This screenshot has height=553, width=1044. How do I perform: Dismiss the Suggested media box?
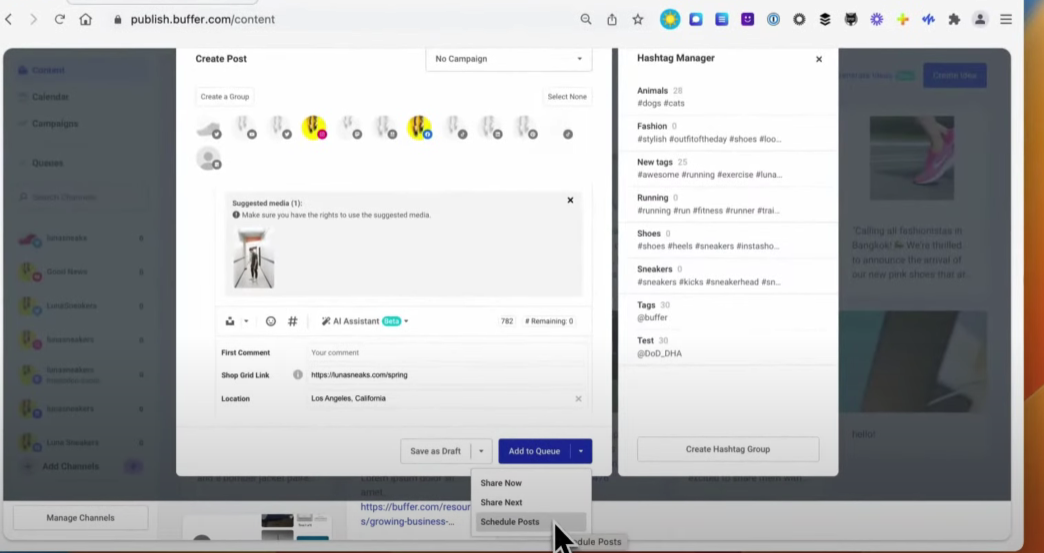tap(570, 200)
